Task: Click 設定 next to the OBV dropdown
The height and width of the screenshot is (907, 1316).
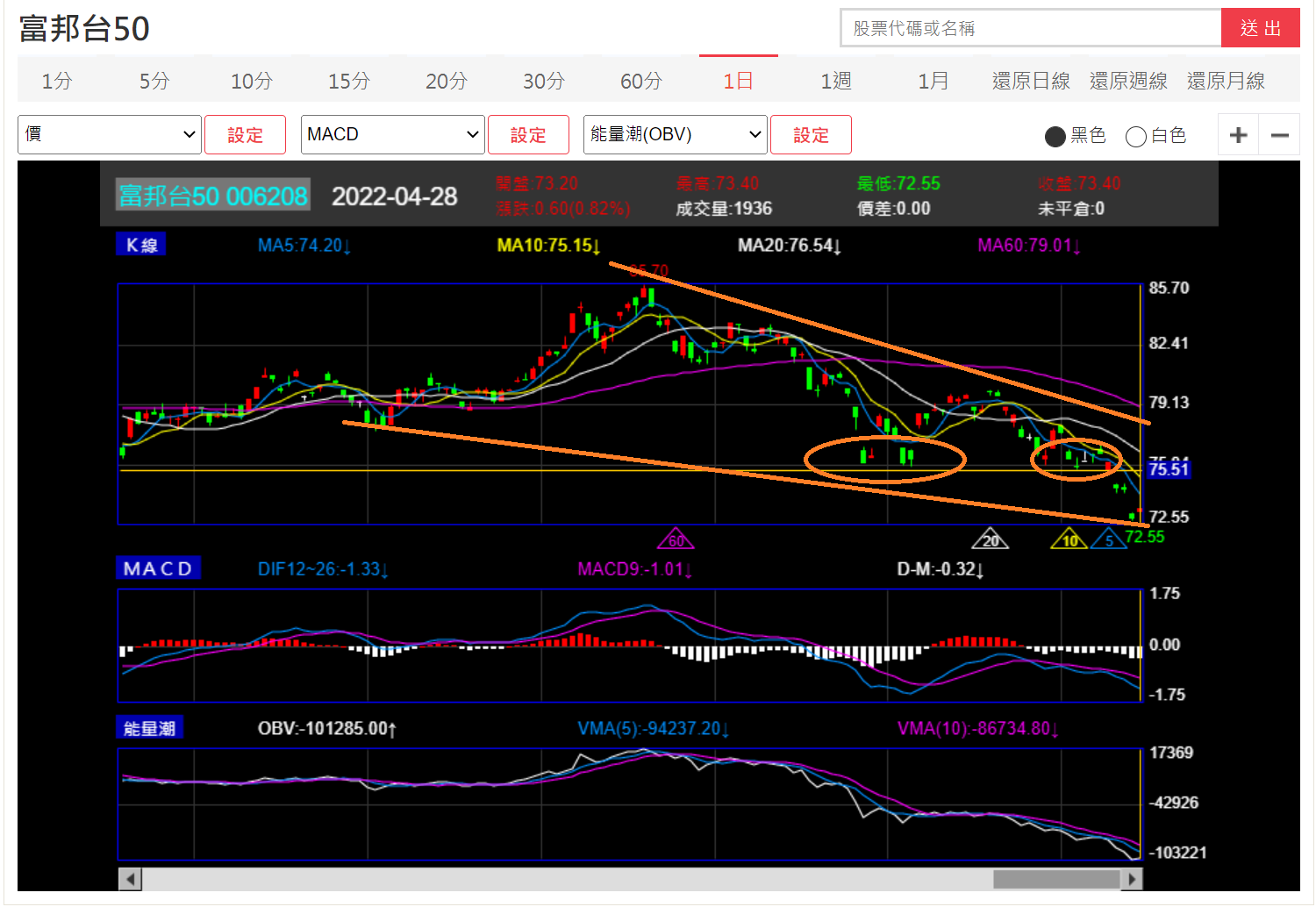Action: point(811,135)
